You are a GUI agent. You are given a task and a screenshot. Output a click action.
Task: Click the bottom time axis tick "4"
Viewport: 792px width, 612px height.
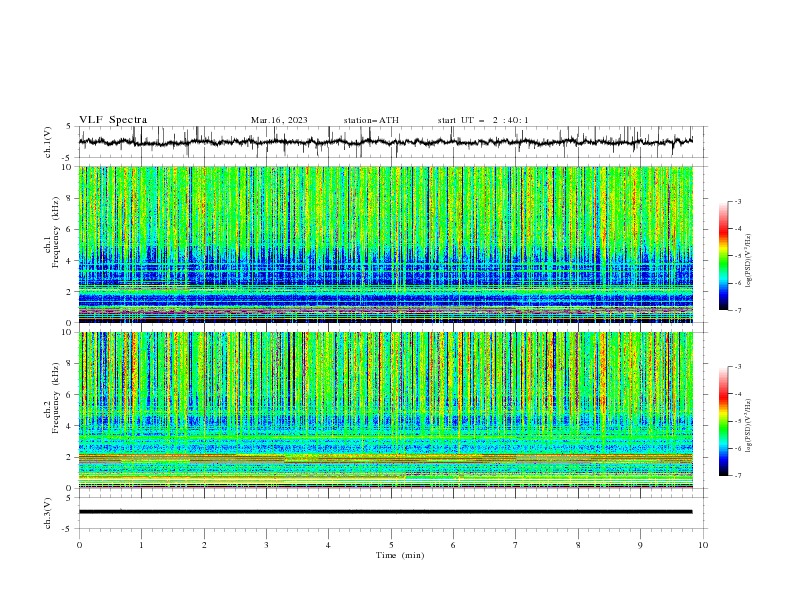328,545
